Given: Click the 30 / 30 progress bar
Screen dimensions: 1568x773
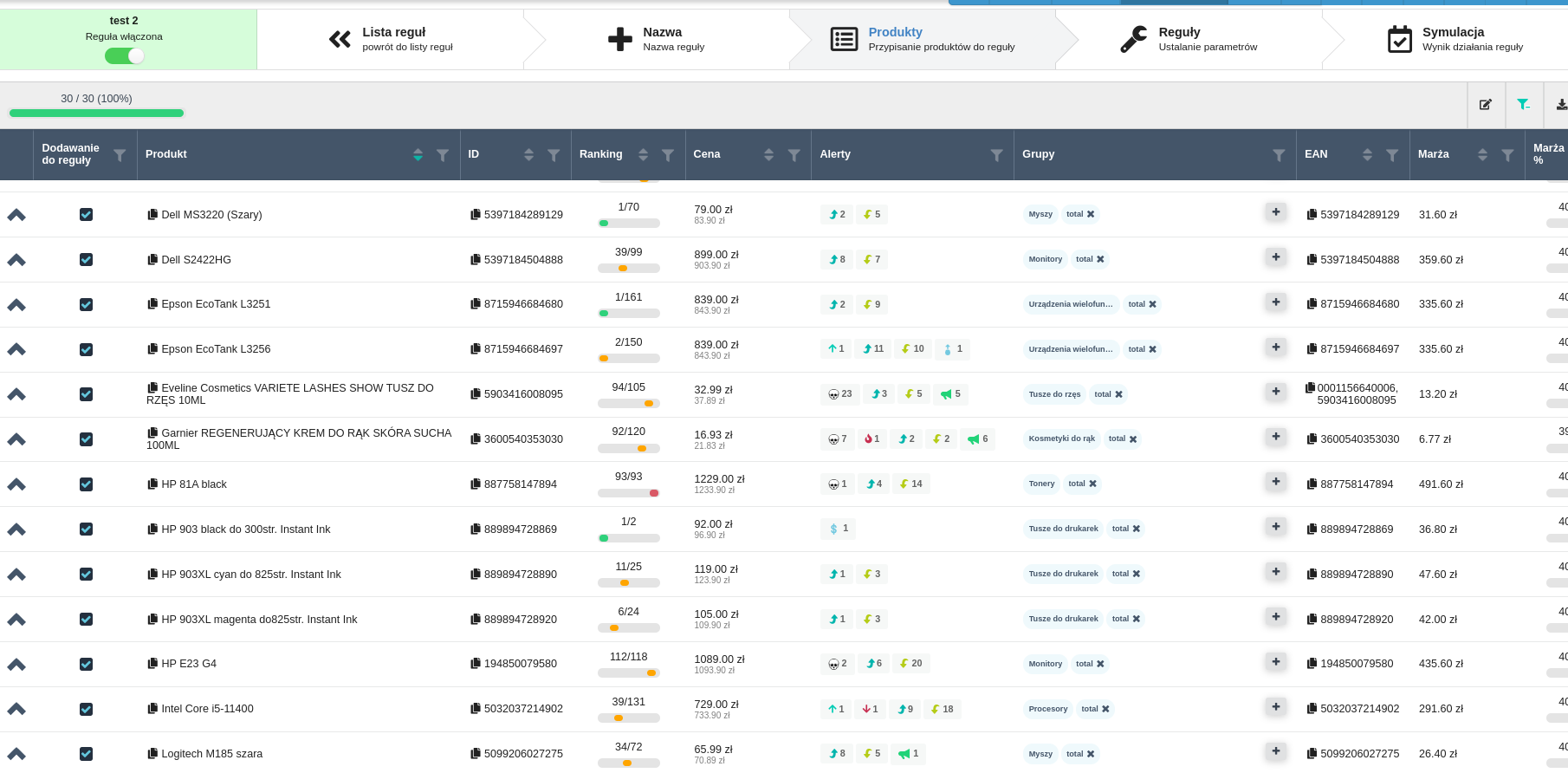Looking at the screenshot, I should click(x=96, y=113).
